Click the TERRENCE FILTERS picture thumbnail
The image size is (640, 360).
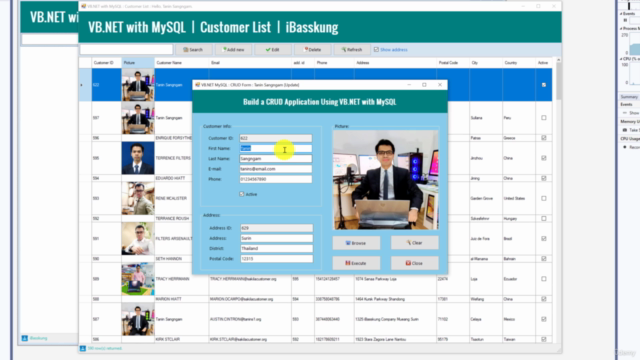138,158
